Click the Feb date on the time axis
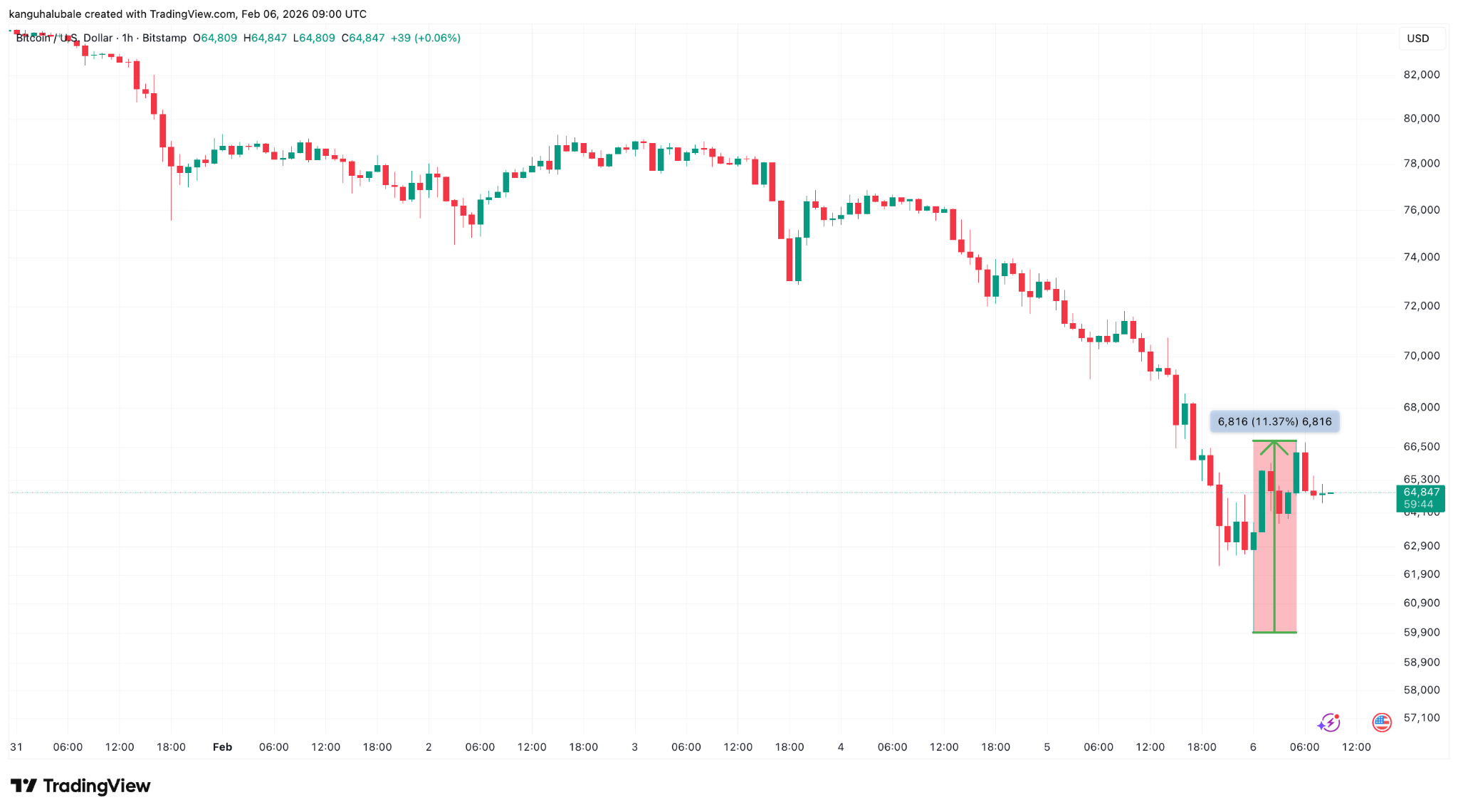 click(x=222, y=747)
